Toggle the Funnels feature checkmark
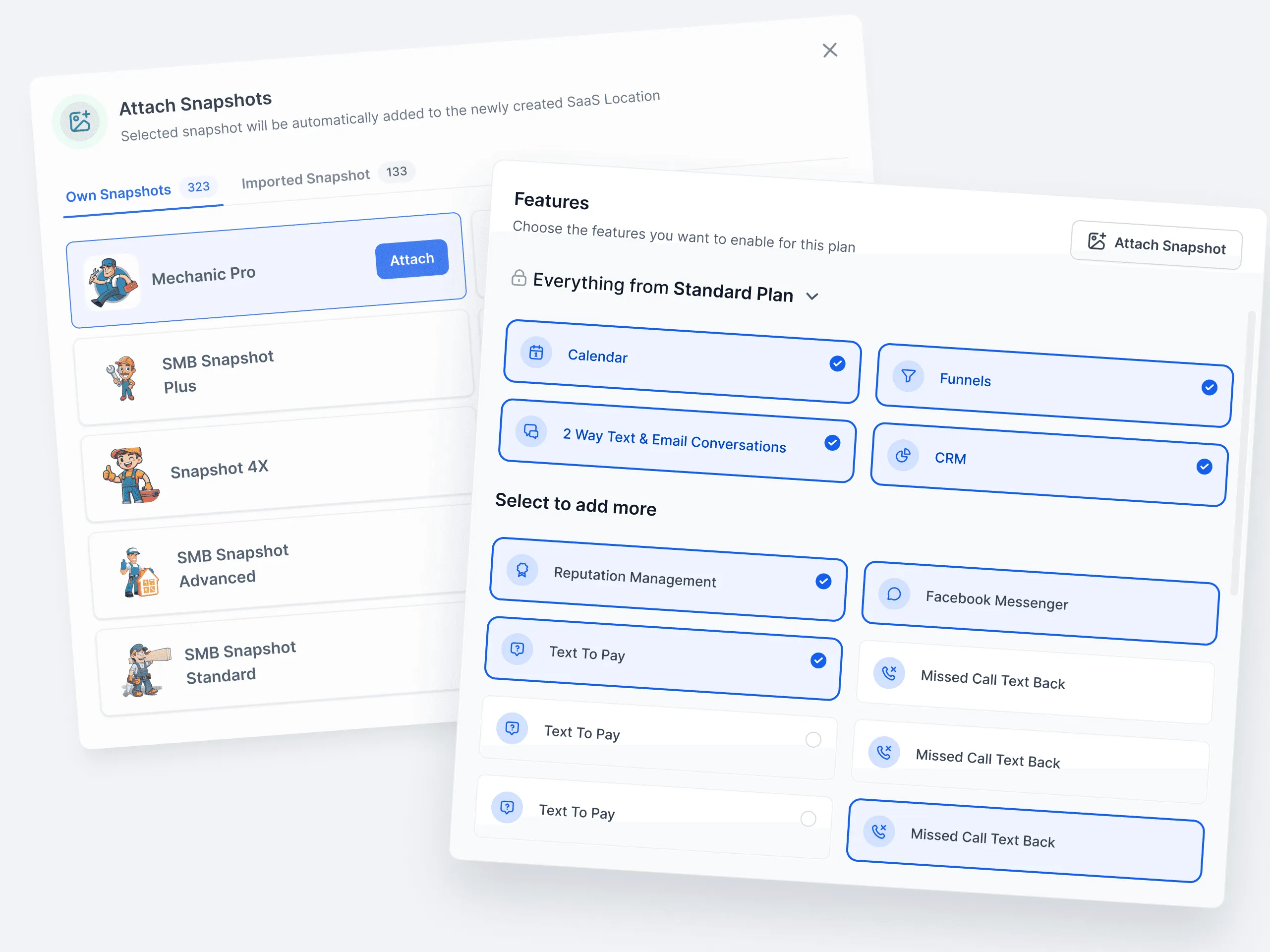 pos(1209,388)
